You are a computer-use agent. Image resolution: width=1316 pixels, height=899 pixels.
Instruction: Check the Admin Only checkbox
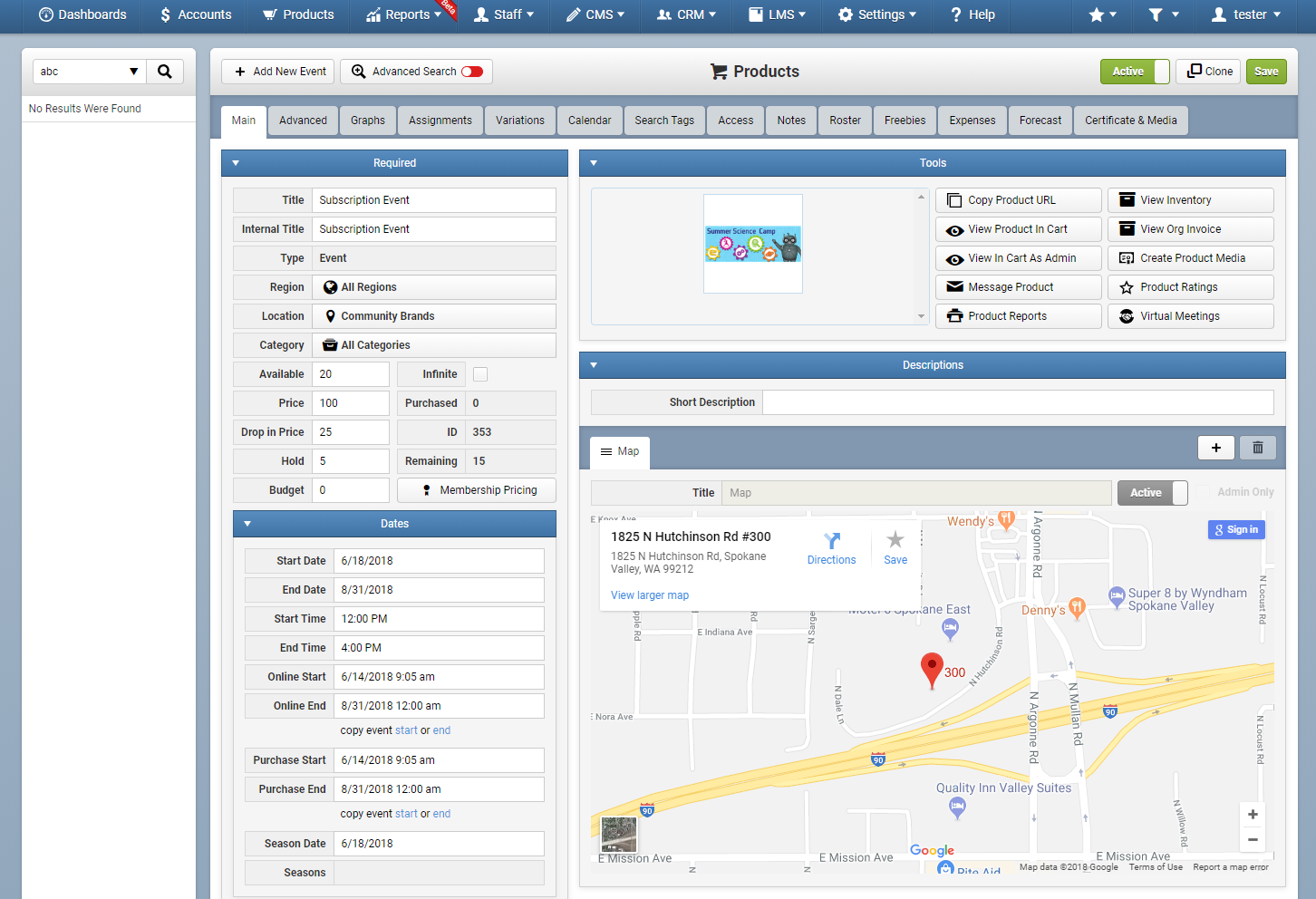click(1203, 492)
